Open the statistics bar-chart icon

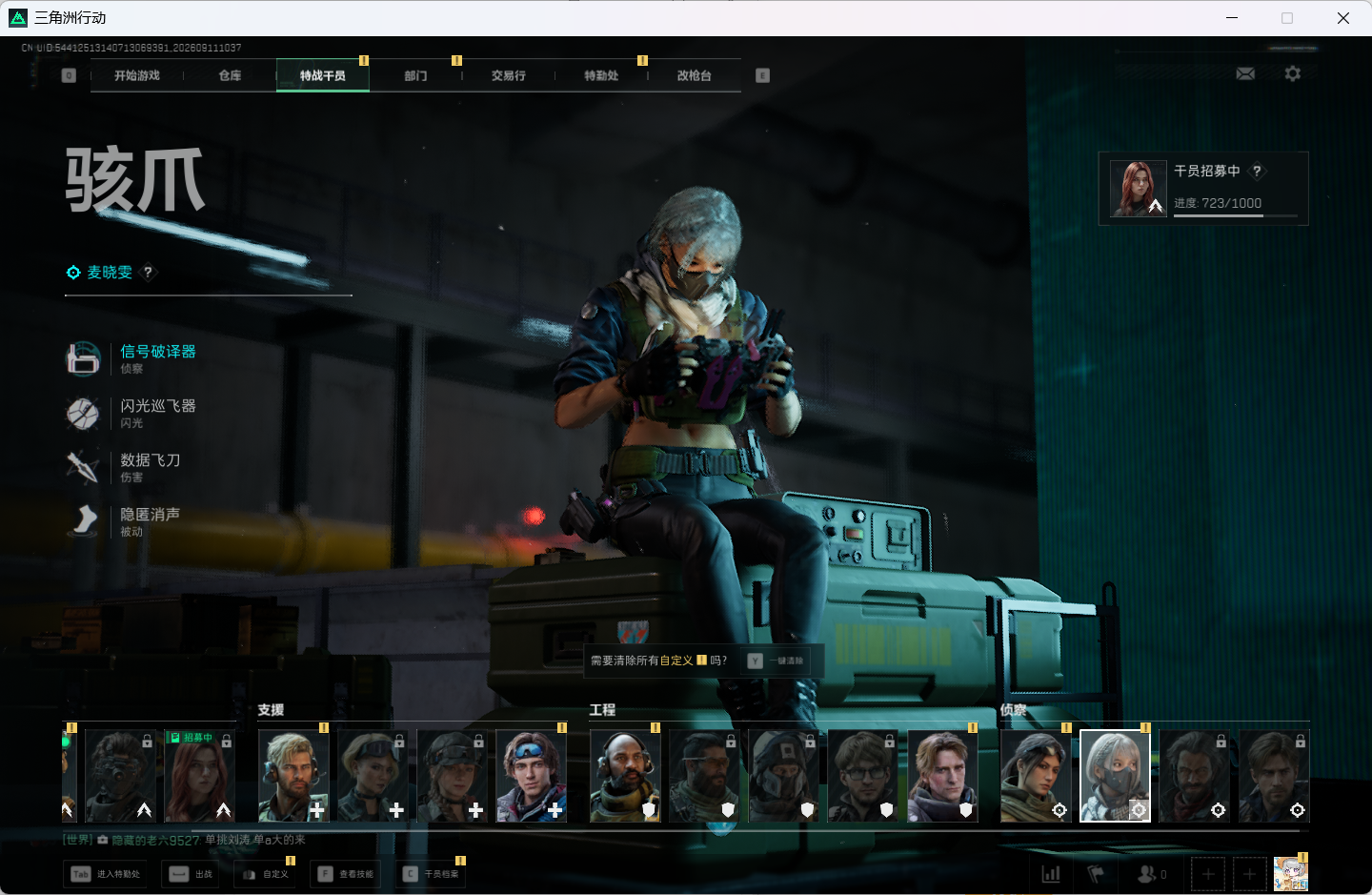click(x=1051, y=874)
